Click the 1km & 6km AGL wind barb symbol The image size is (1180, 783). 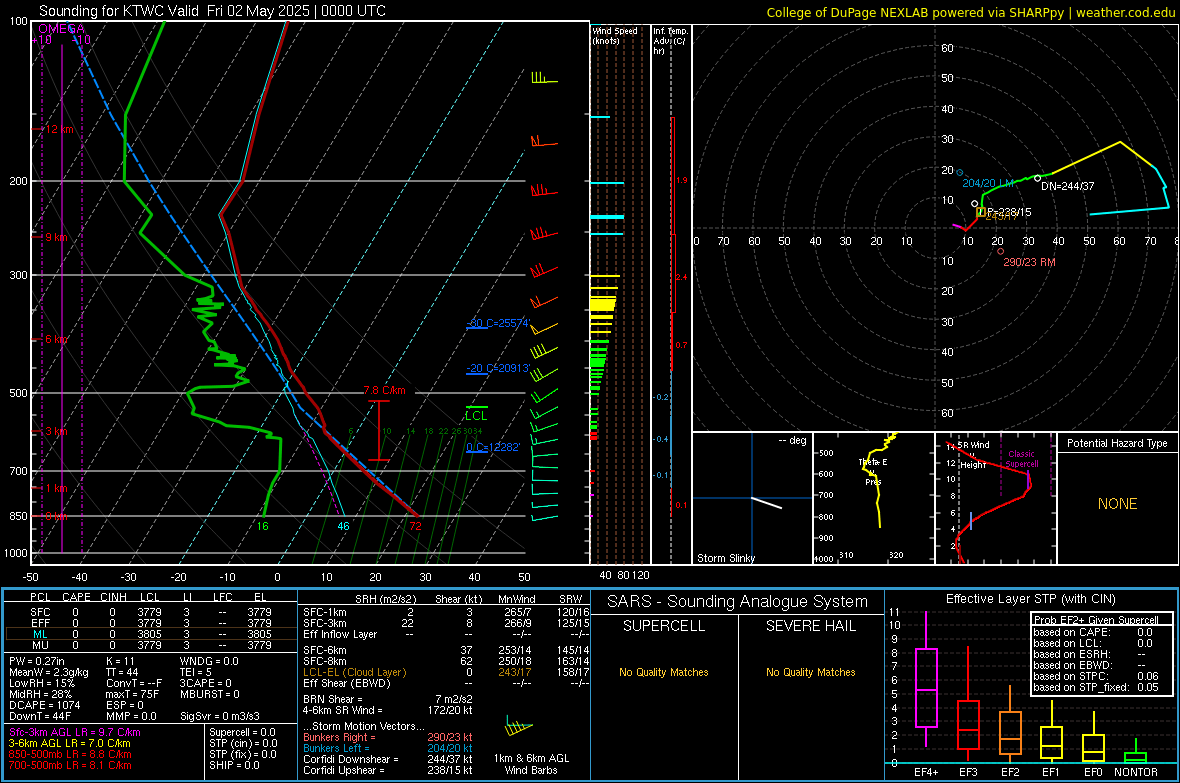(x=518, y=728)
